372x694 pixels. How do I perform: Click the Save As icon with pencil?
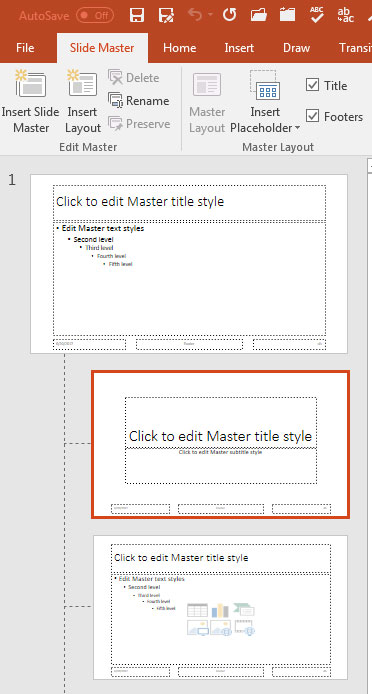coord(167,15)
